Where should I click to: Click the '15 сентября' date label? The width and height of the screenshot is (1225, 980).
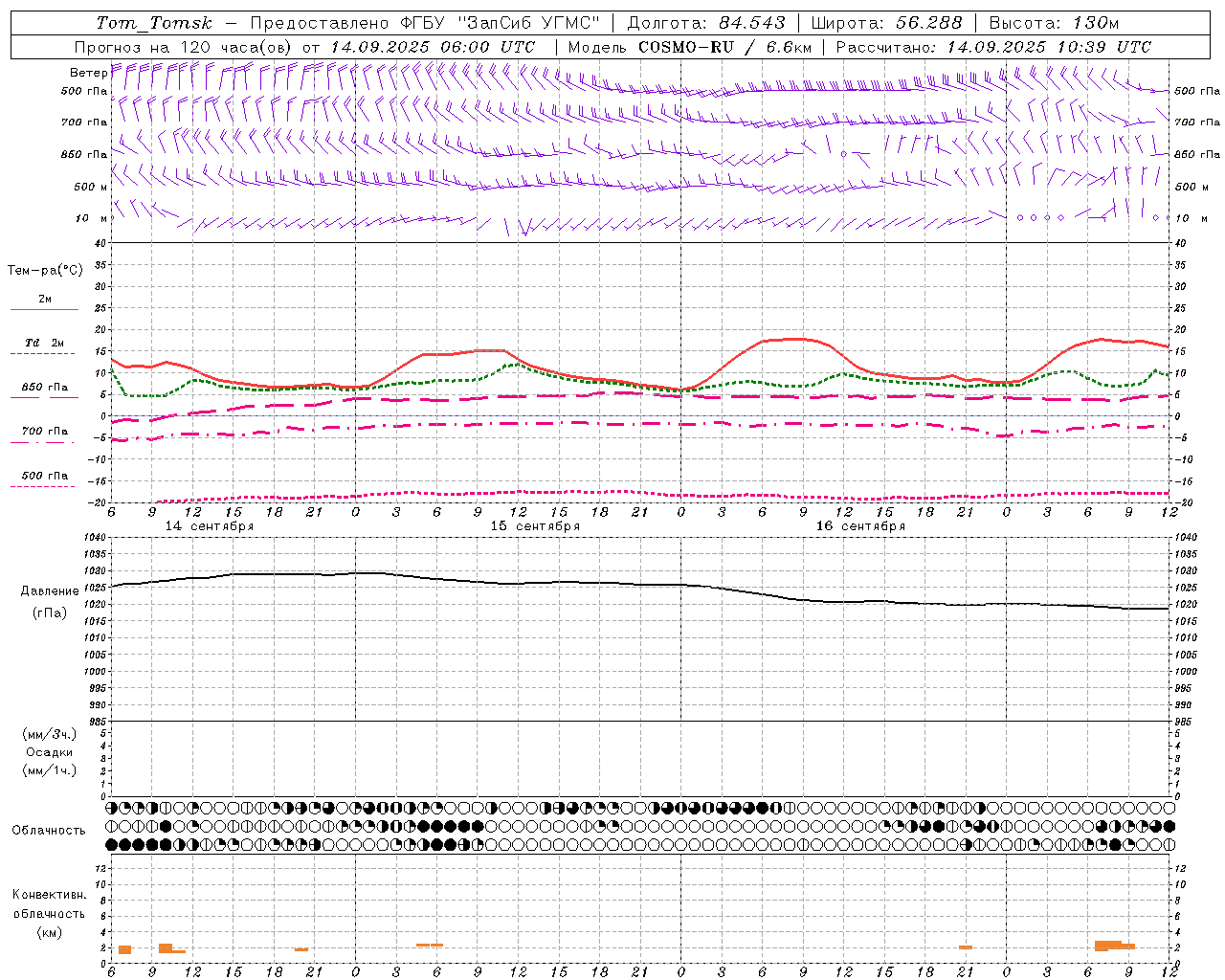(x=535, y=526)
